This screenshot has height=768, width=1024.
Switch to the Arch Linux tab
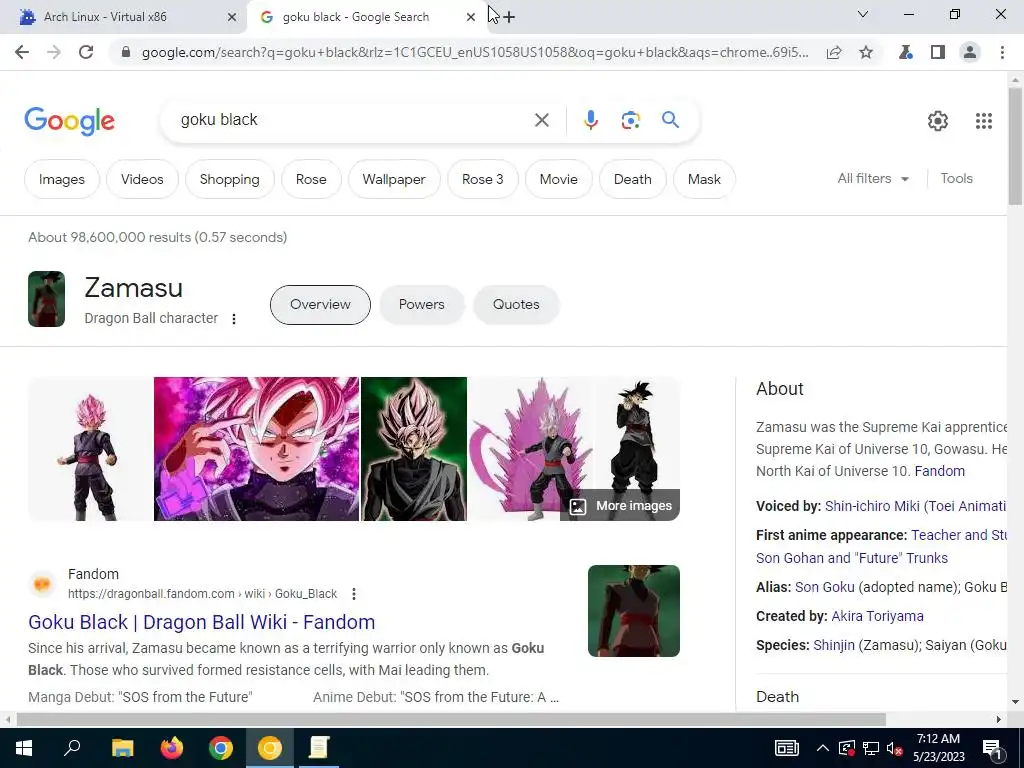click(x=123, y=17)
